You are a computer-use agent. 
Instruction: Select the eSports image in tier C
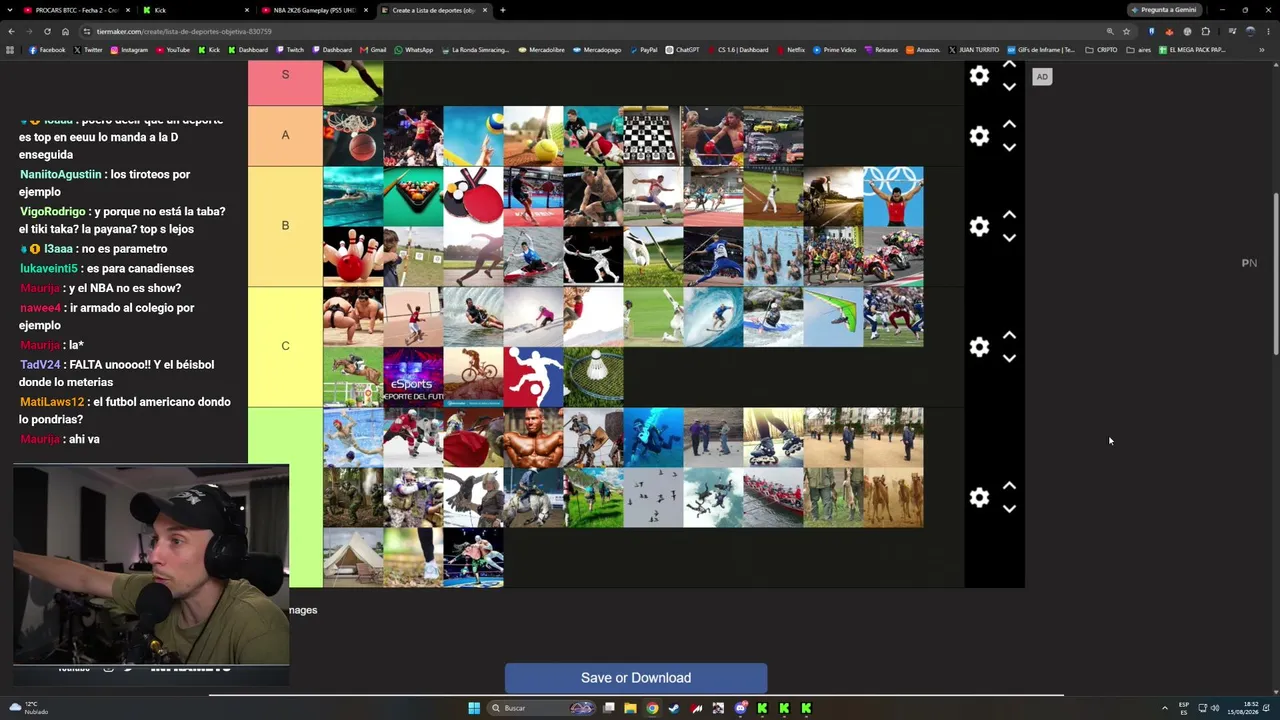tap(413, 376)
